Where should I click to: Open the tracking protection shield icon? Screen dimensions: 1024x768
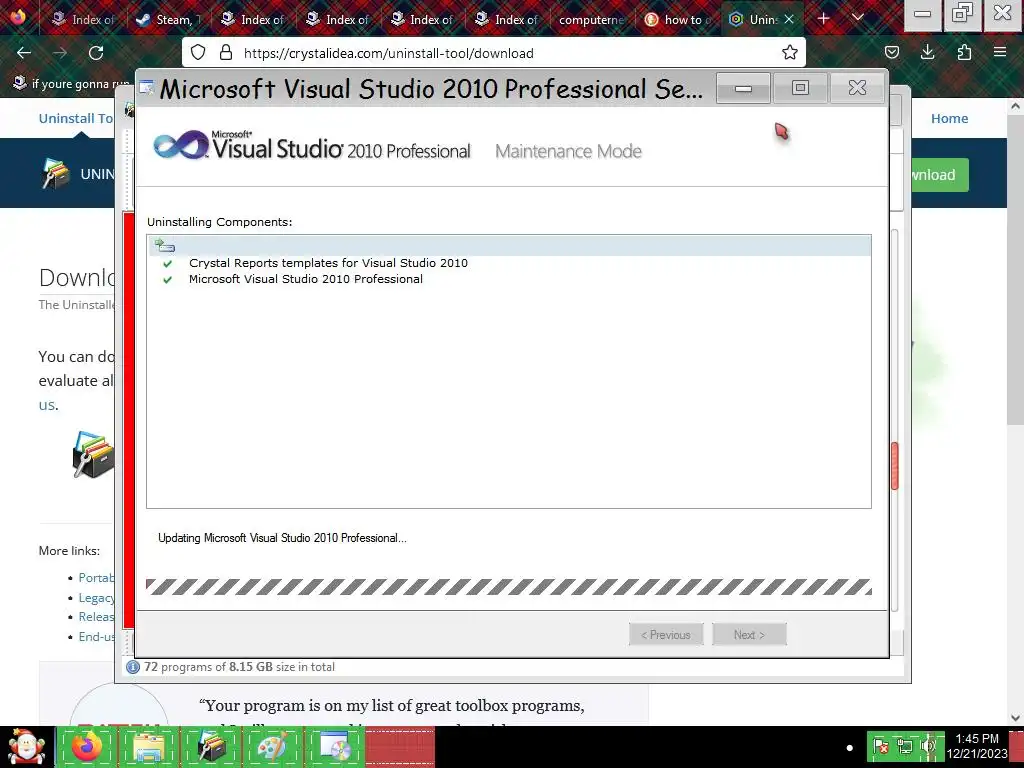tap(198, 53)
